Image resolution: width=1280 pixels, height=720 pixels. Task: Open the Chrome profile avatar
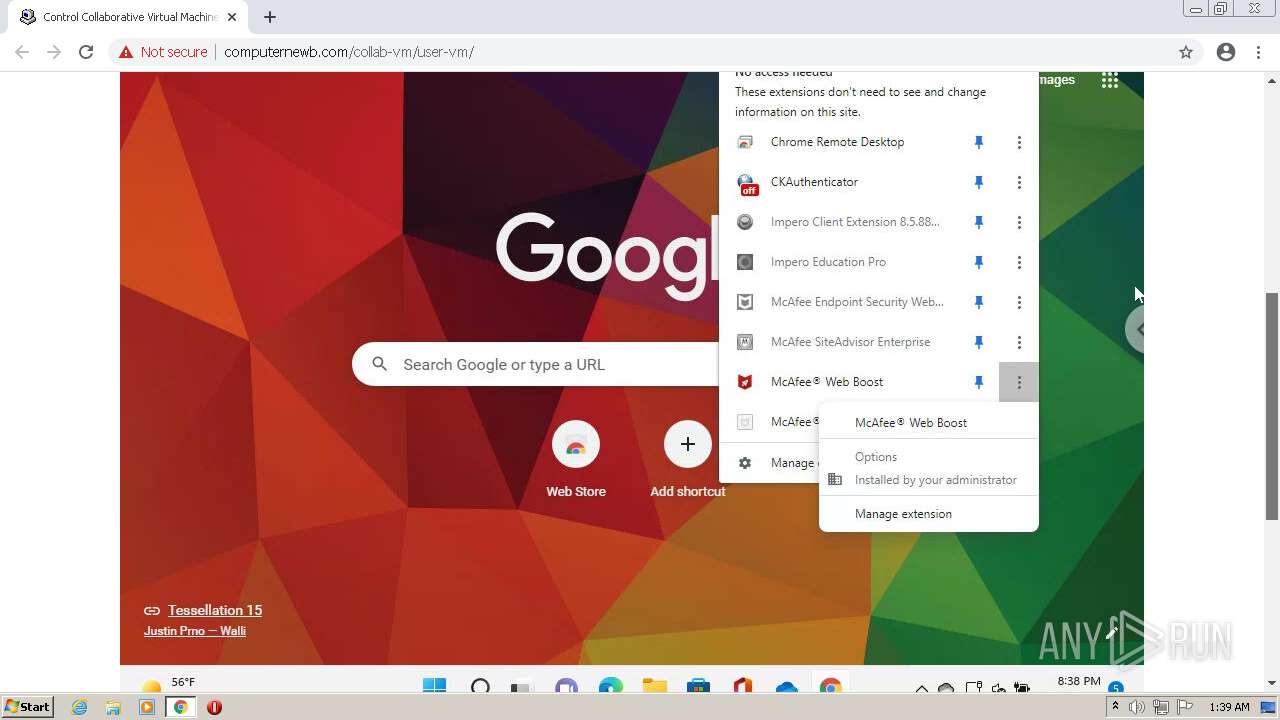[1226, 52]
